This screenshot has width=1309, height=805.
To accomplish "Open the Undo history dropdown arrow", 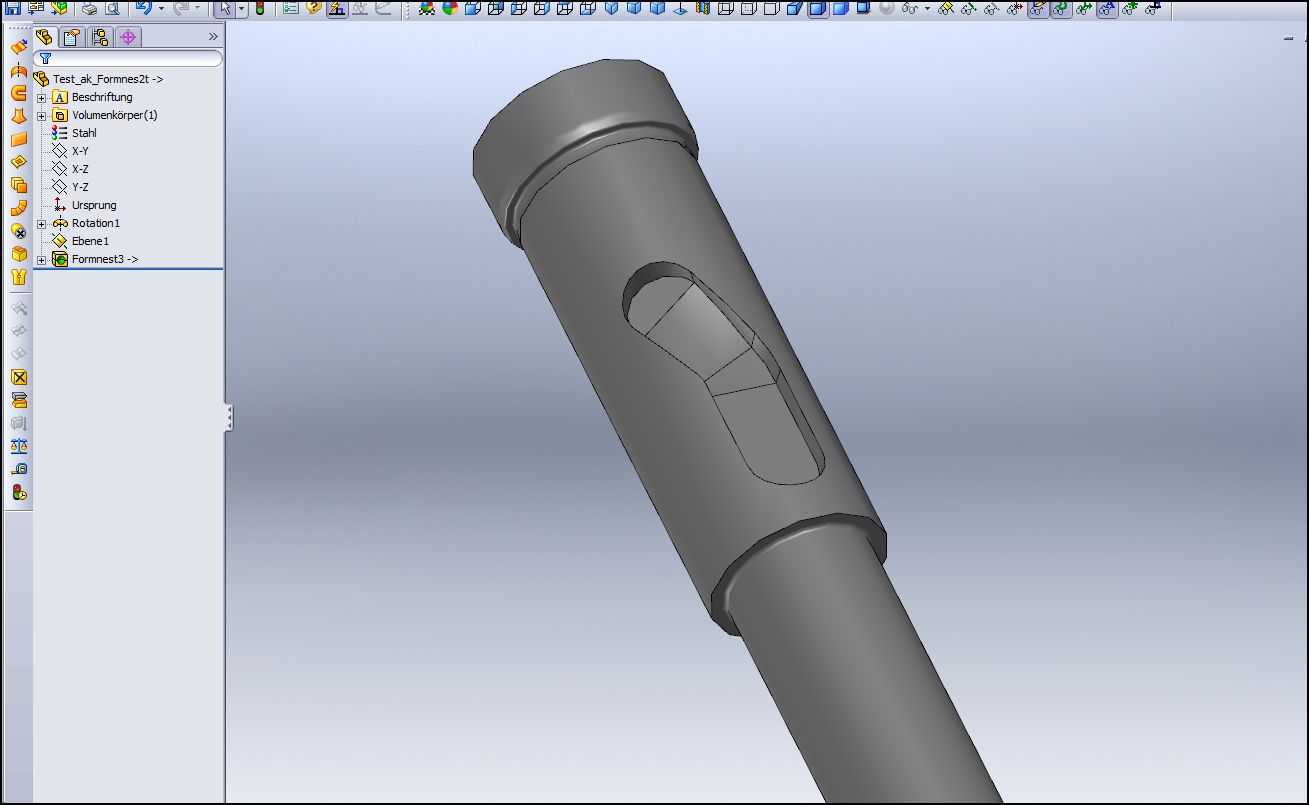I will click(x=161, y=9).
